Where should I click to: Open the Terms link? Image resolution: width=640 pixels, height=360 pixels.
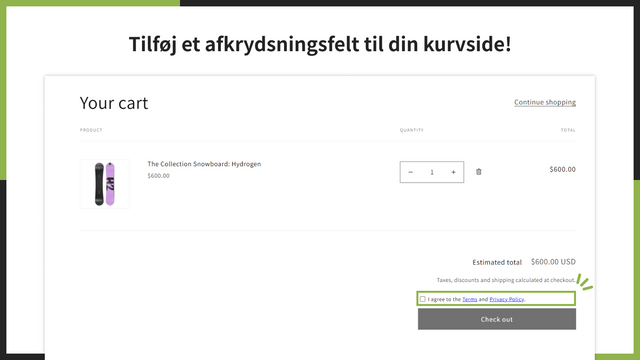[x=469, y=299]
